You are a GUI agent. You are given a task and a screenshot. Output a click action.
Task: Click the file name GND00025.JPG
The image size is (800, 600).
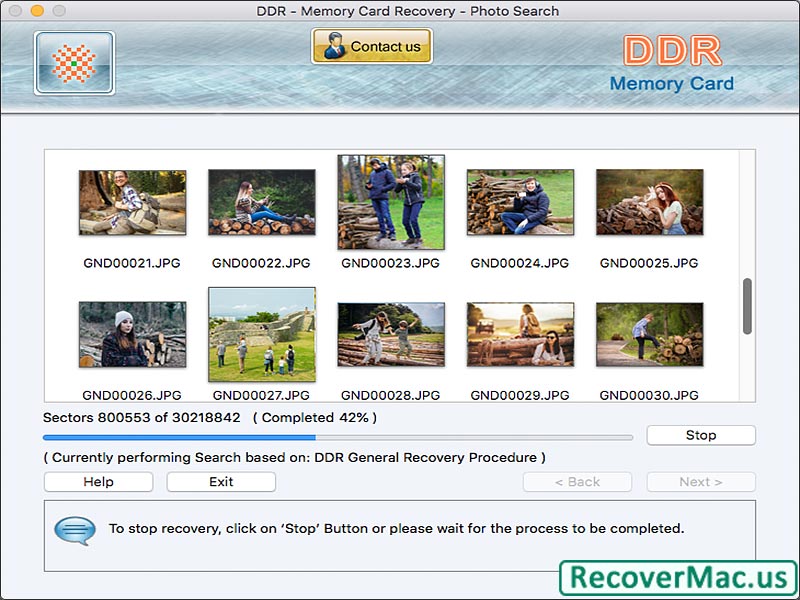(649, 263)
